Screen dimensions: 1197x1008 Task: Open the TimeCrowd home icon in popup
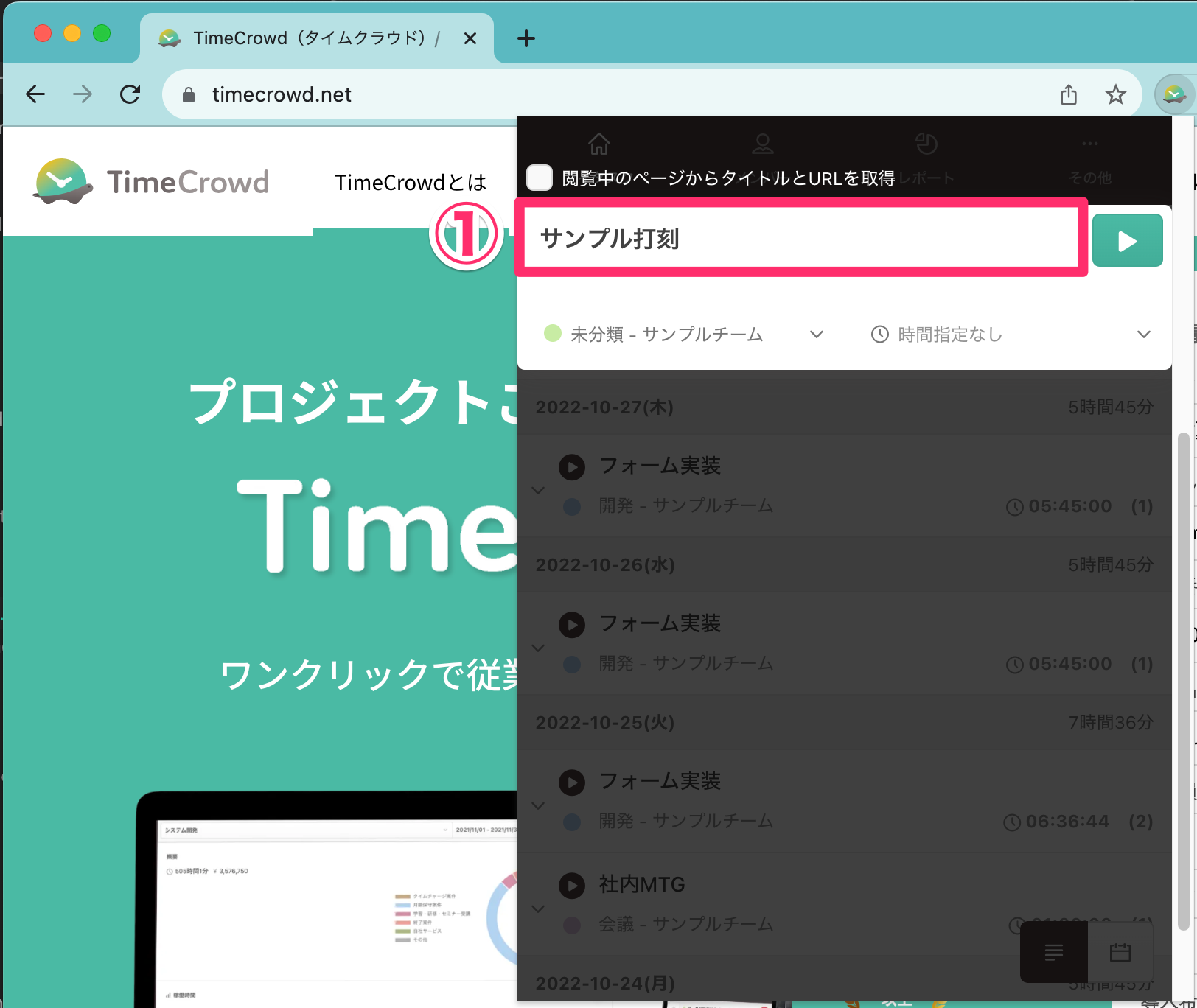pyautogui.click(x=599, y=144)
